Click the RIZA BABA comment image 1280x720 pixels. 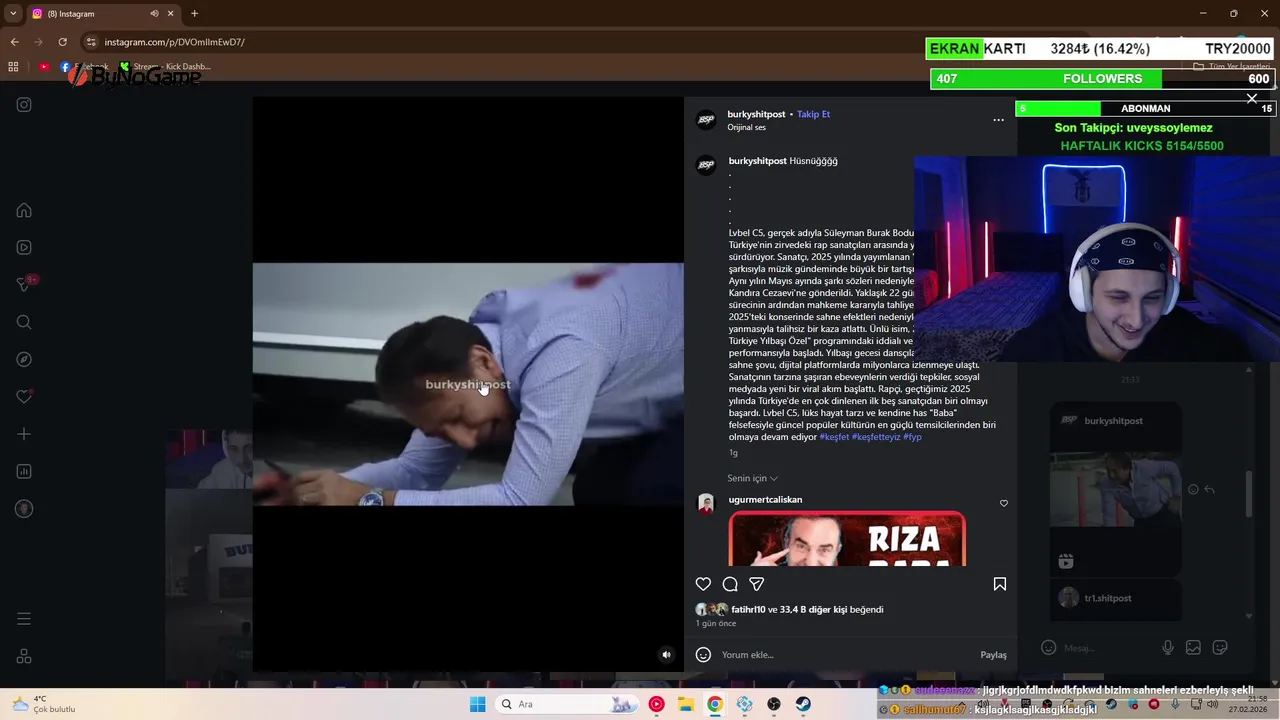tap(847, 539)
